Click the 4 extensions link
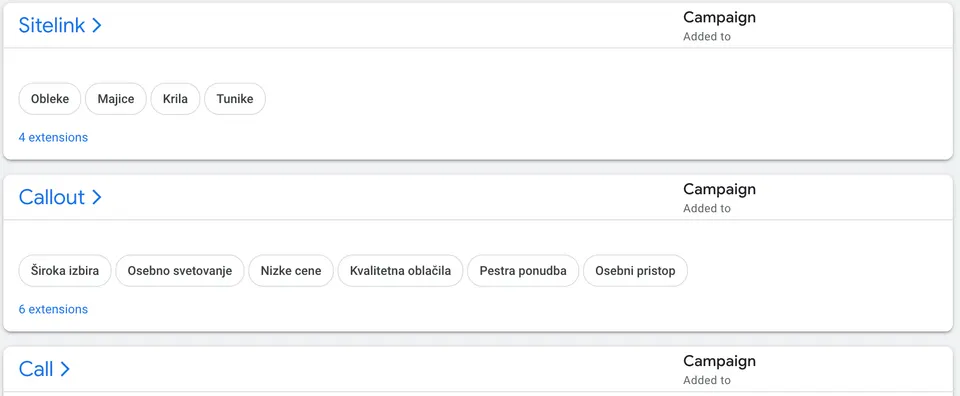This screenshot has height=396, width=960. (53, 137)
